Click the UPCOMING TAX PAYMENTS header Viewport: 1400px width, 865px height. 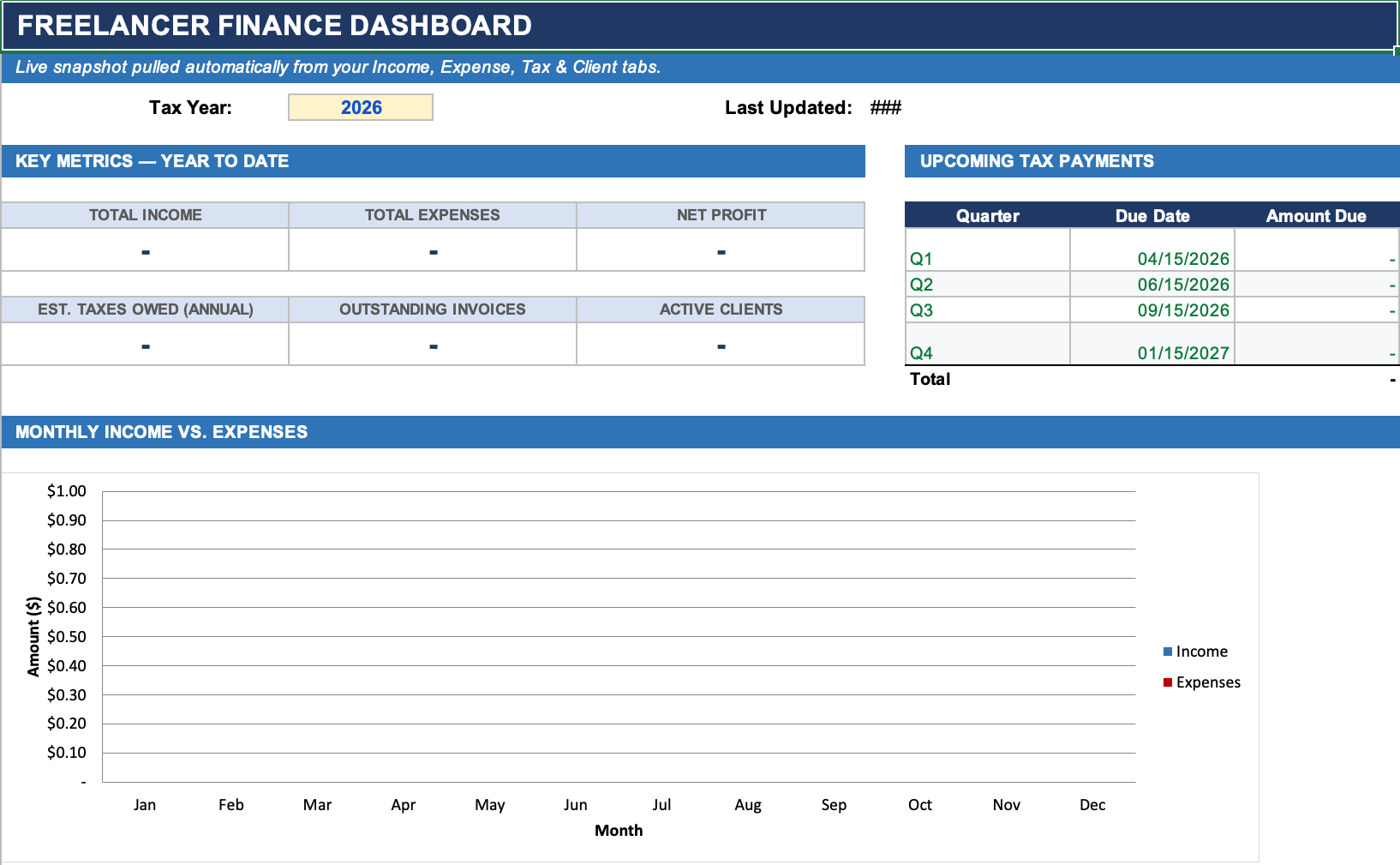[1152, 161]
